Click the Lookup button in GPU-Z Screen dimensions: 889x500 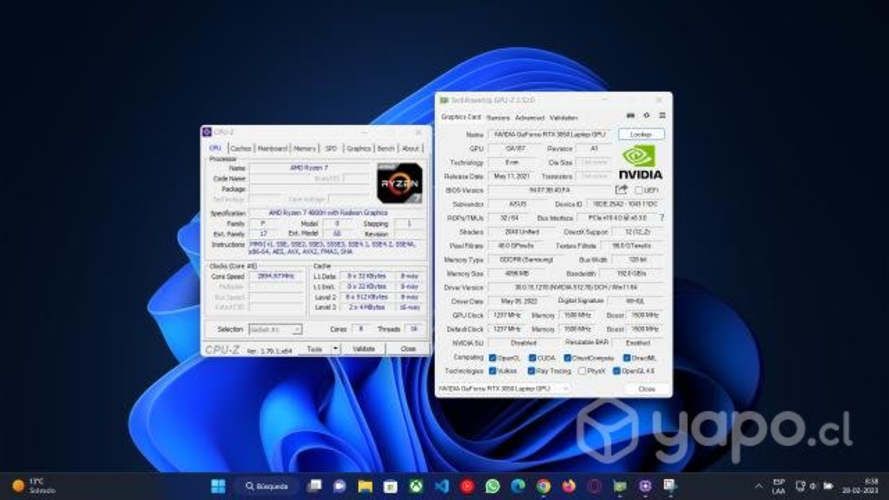tap(641, 134)
